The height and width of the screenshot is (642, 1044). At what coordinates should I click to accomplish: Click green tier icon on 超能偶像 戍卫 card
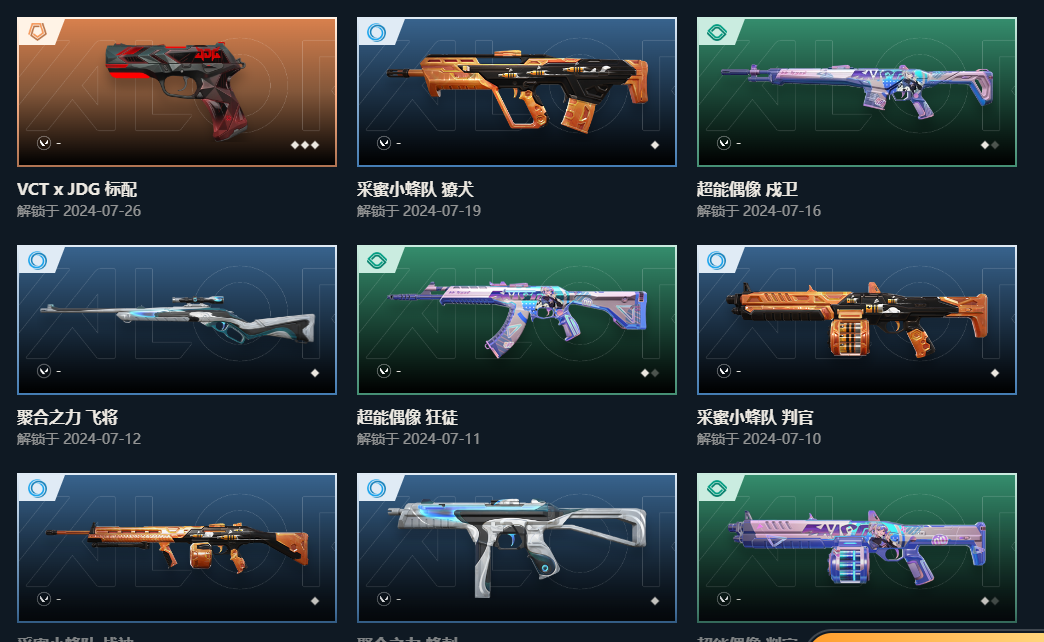[x=717, y=32]
